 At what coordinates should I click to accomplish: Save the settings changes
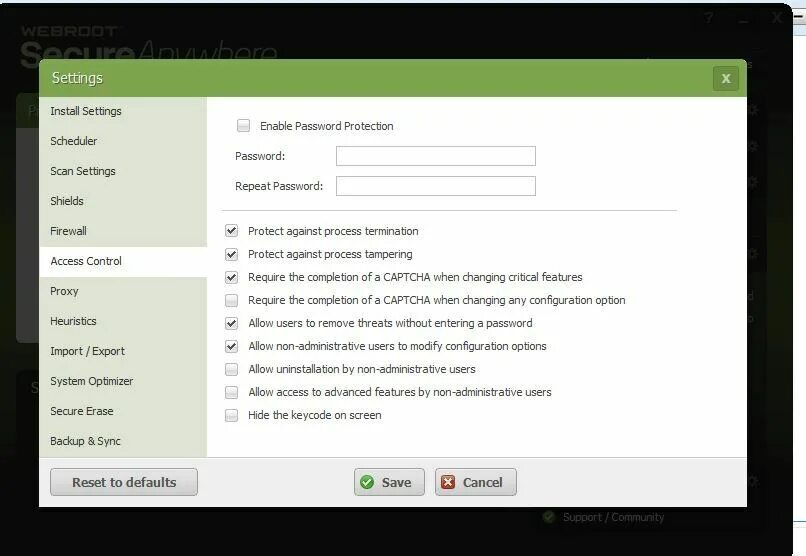click(389, 482)
